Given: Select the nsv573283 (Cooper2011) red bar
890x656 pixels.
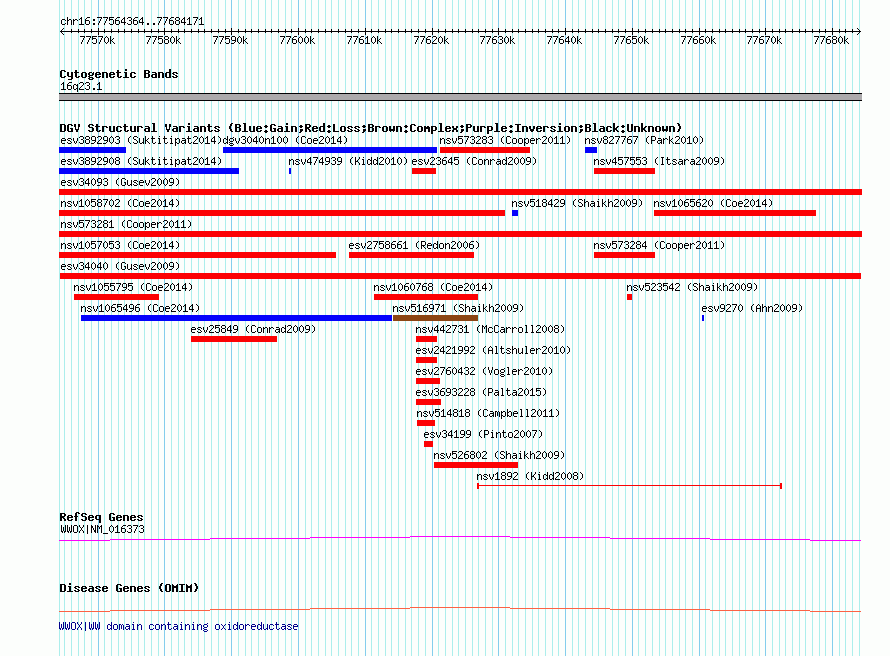Looking at the screenshot, I should click(485, 150).
